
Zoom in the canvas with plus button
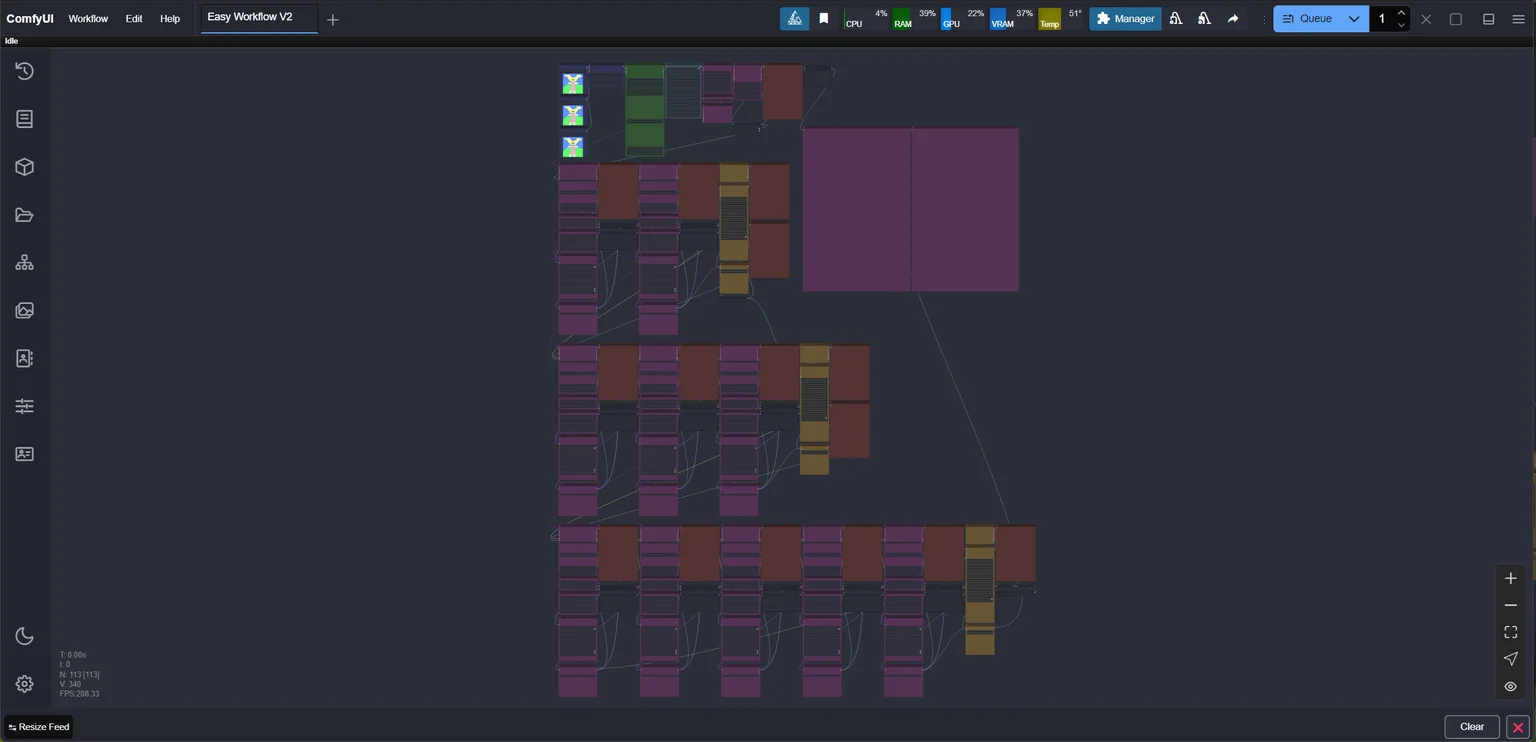click(x=1510, y=579)
